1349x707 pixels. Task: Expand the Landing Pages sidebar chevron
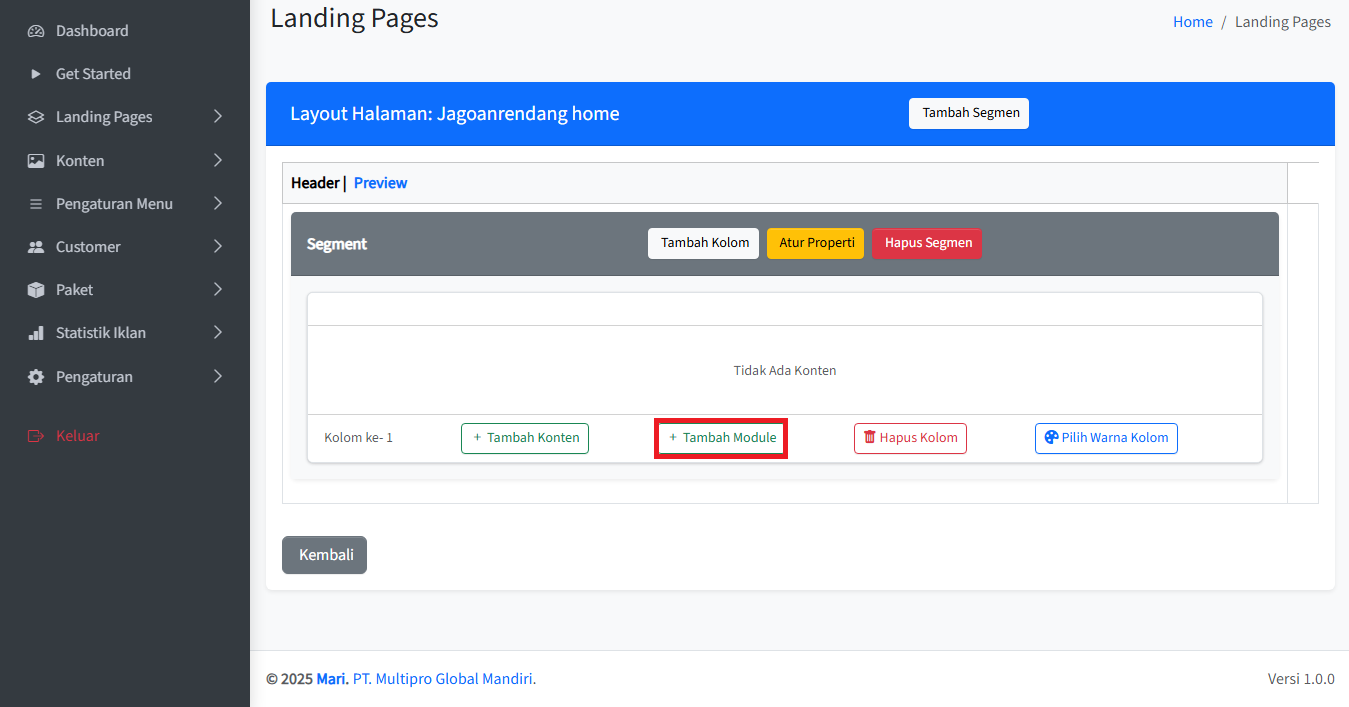click(218, 117)
